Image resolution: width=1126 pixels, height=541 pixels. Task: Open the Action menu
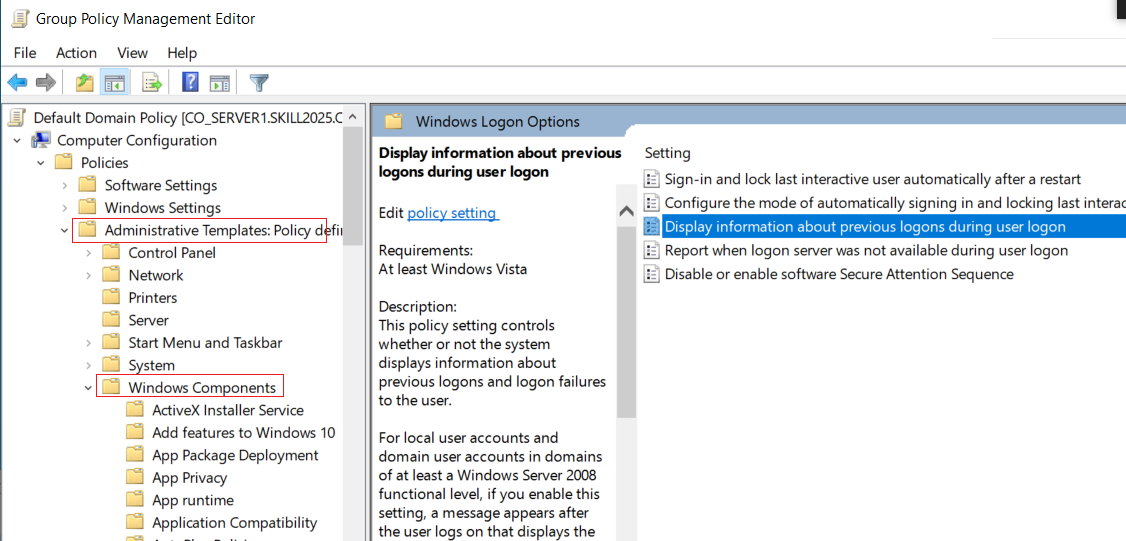tap(76, 53)
